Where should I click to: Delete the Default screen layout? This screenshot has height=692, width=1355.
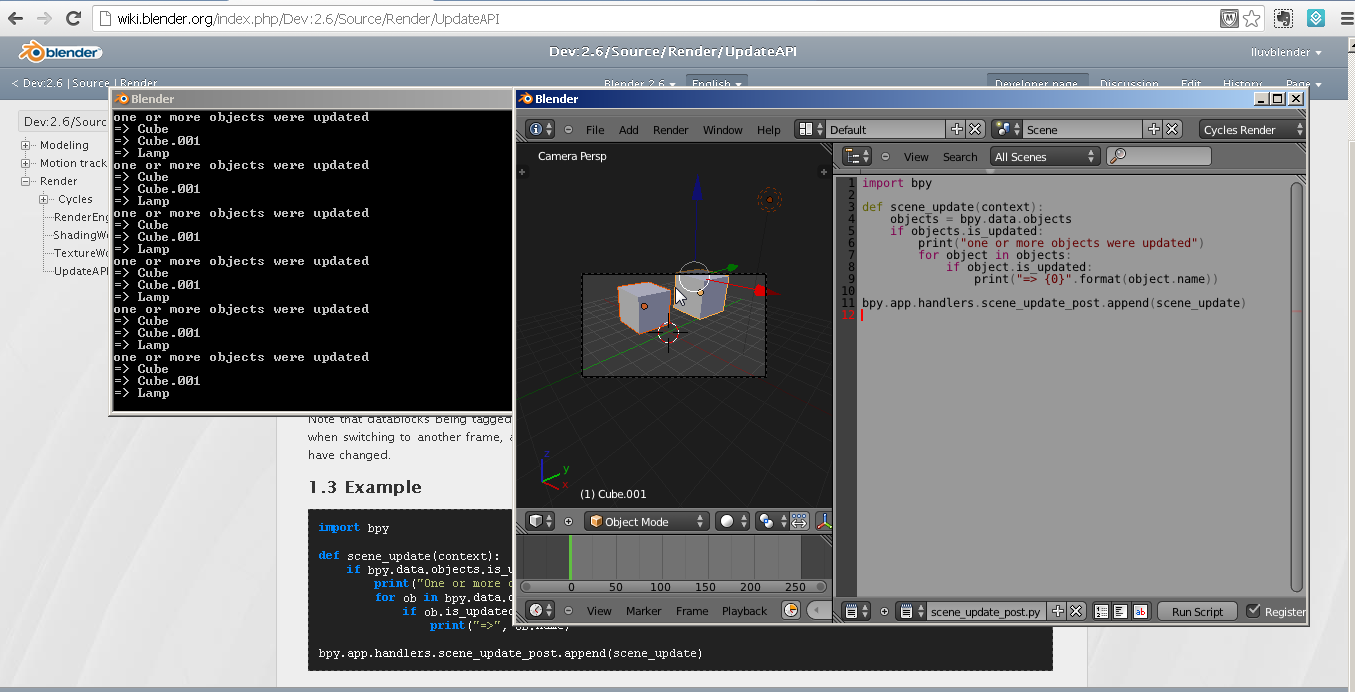coord(974,129)
